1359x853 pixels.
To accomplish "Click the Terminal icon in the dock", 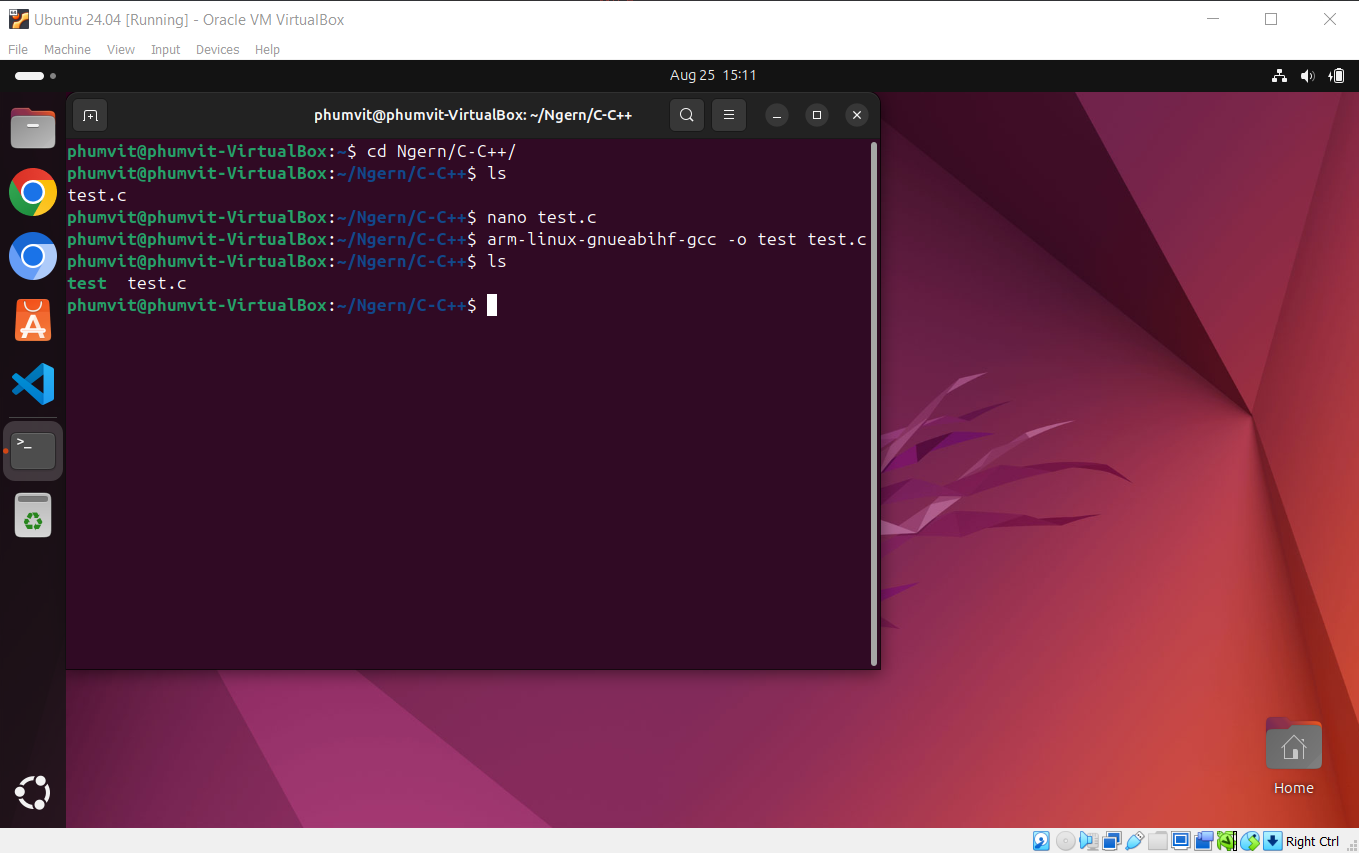I will [x=33, y=450].
